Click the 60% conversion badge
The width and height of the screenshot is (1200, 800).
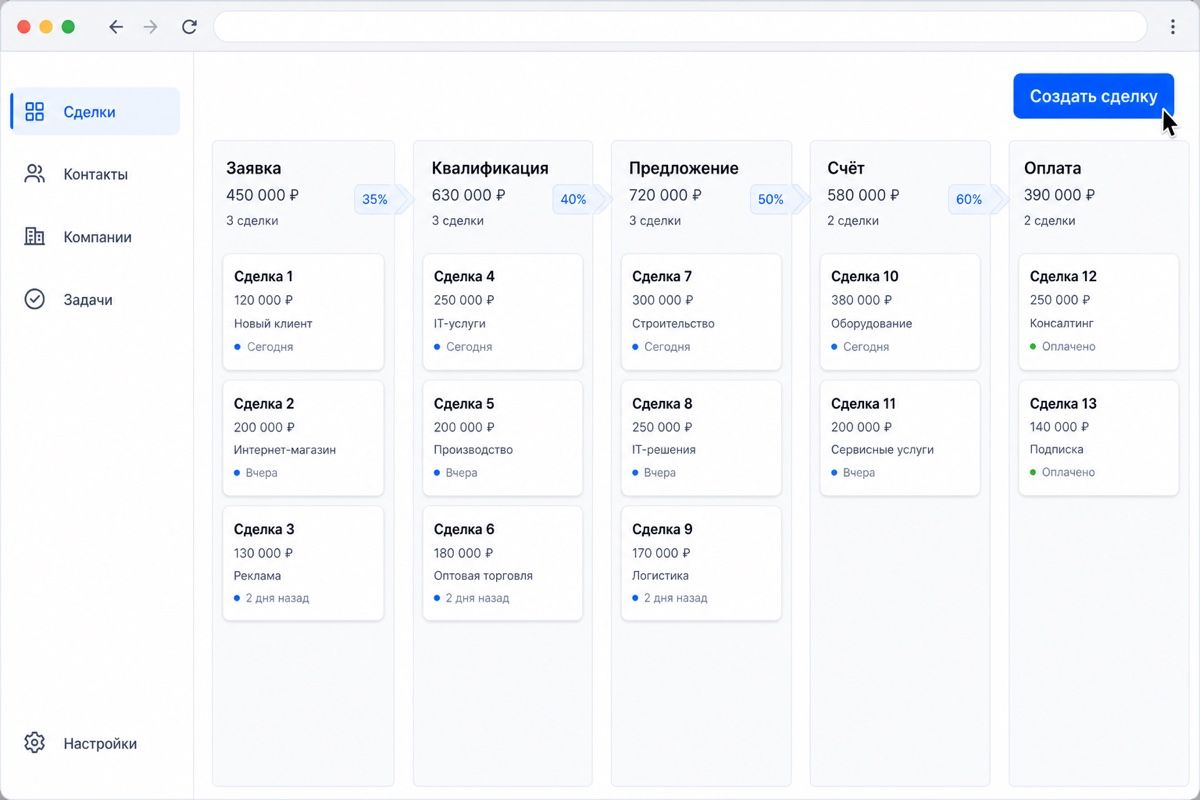[x=971, y=199]
